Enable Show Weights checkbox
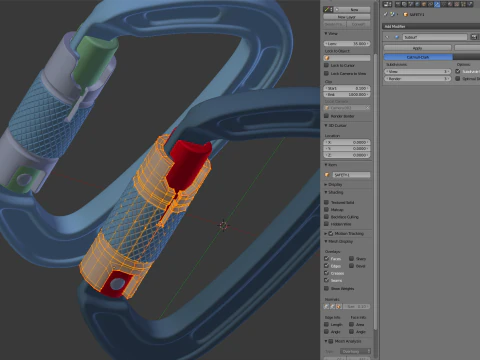The width and height of the screenshot is (480, 360). click(327, 288)
